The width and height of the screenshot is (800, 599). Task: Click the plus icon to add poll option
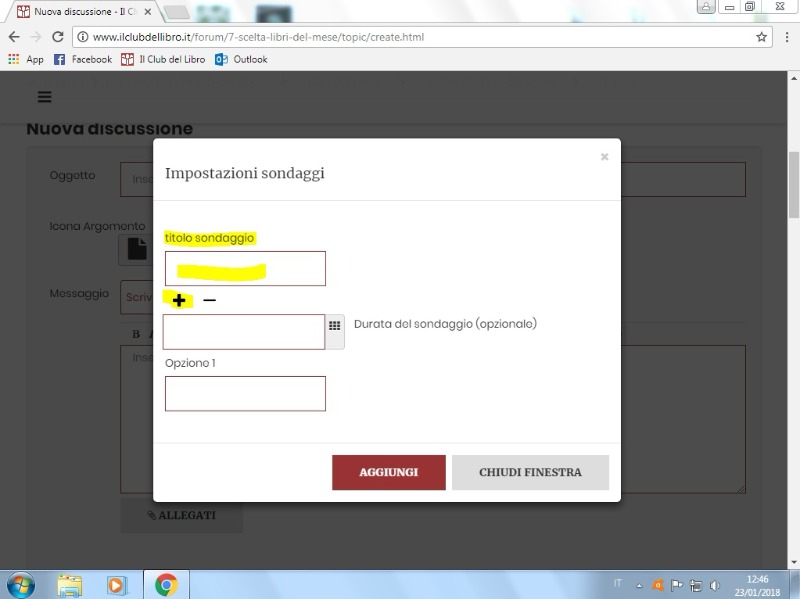(x=179, y=300)
